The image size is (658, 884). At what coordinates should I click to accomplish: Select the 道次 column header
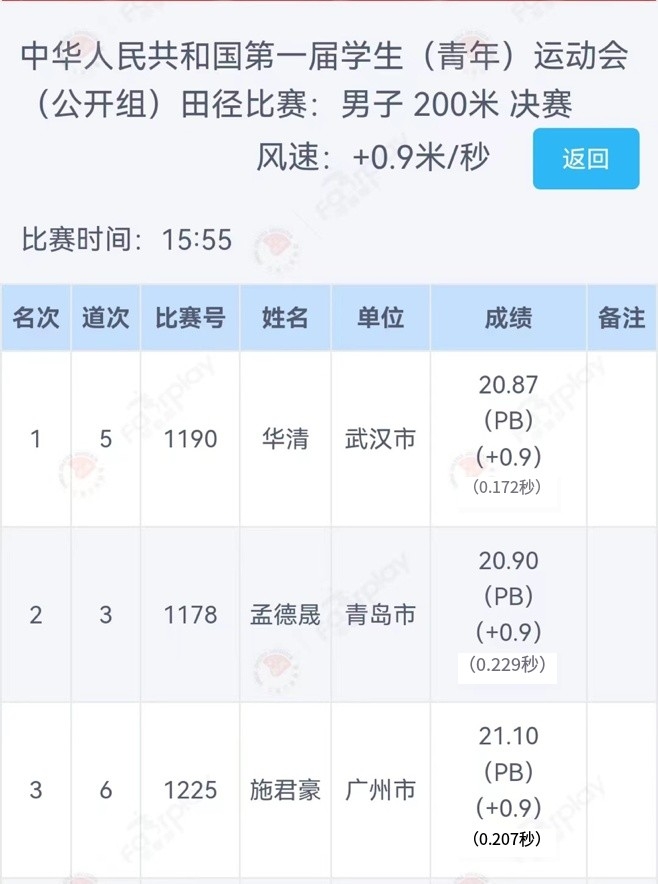point(105,317)
